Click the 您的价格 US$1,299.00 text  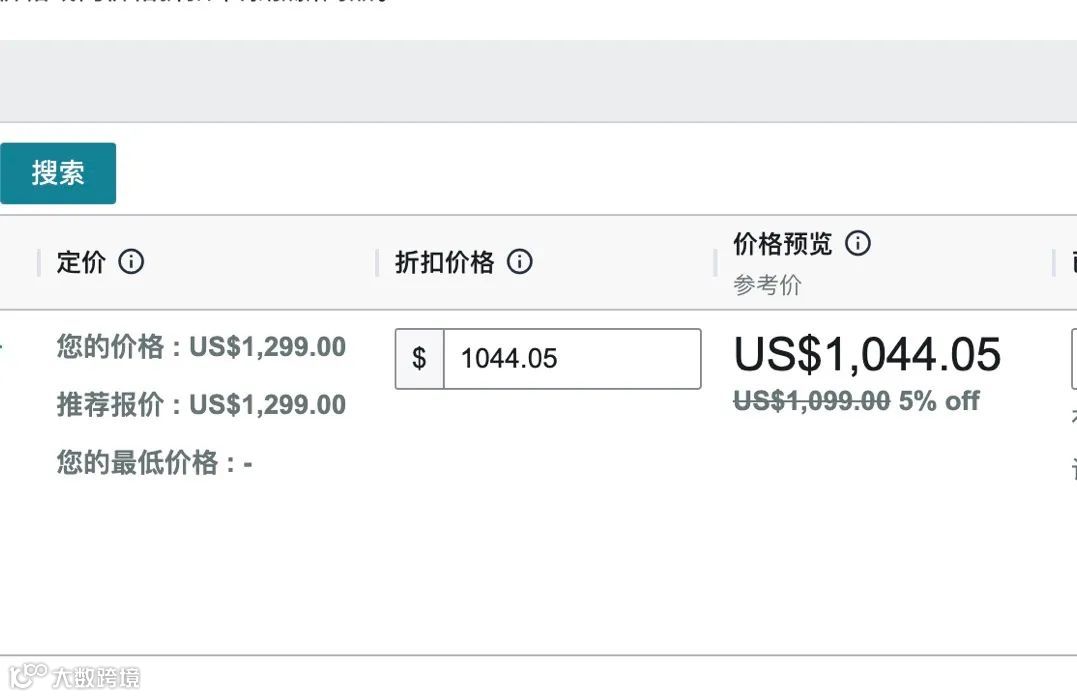[x=201, y=347]
